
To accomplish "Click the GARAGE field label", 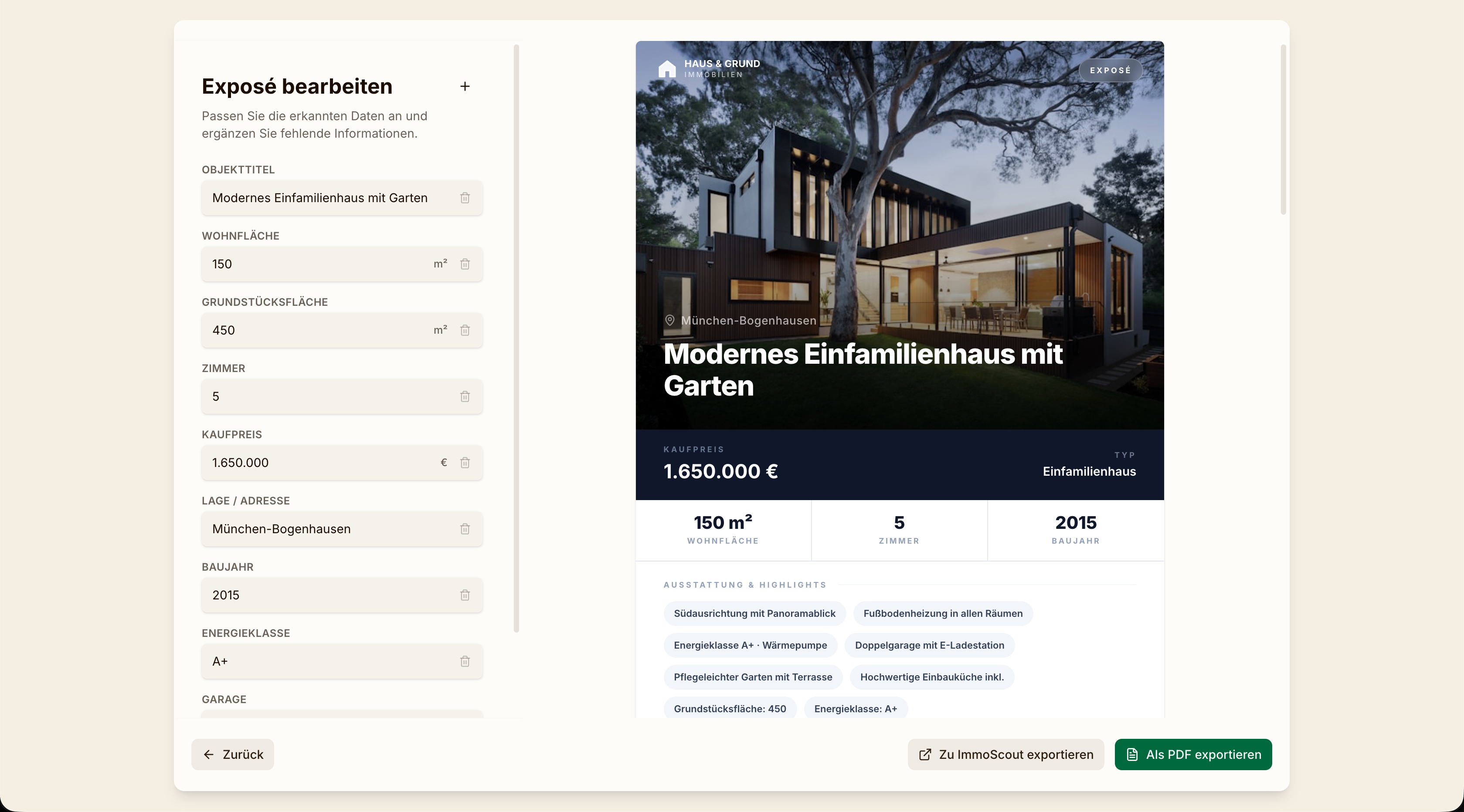I will click(224, 700).
